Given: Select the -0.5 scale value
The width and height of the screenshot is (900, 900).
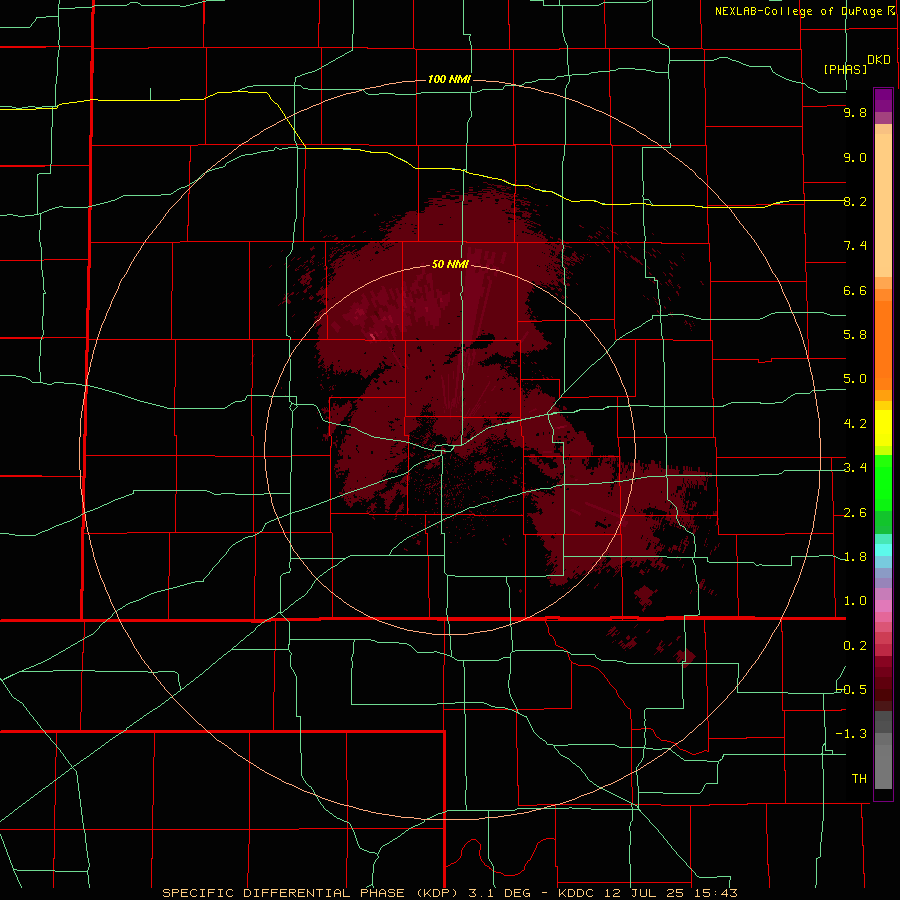Looking at the screenshot, I should pos(852,690).
